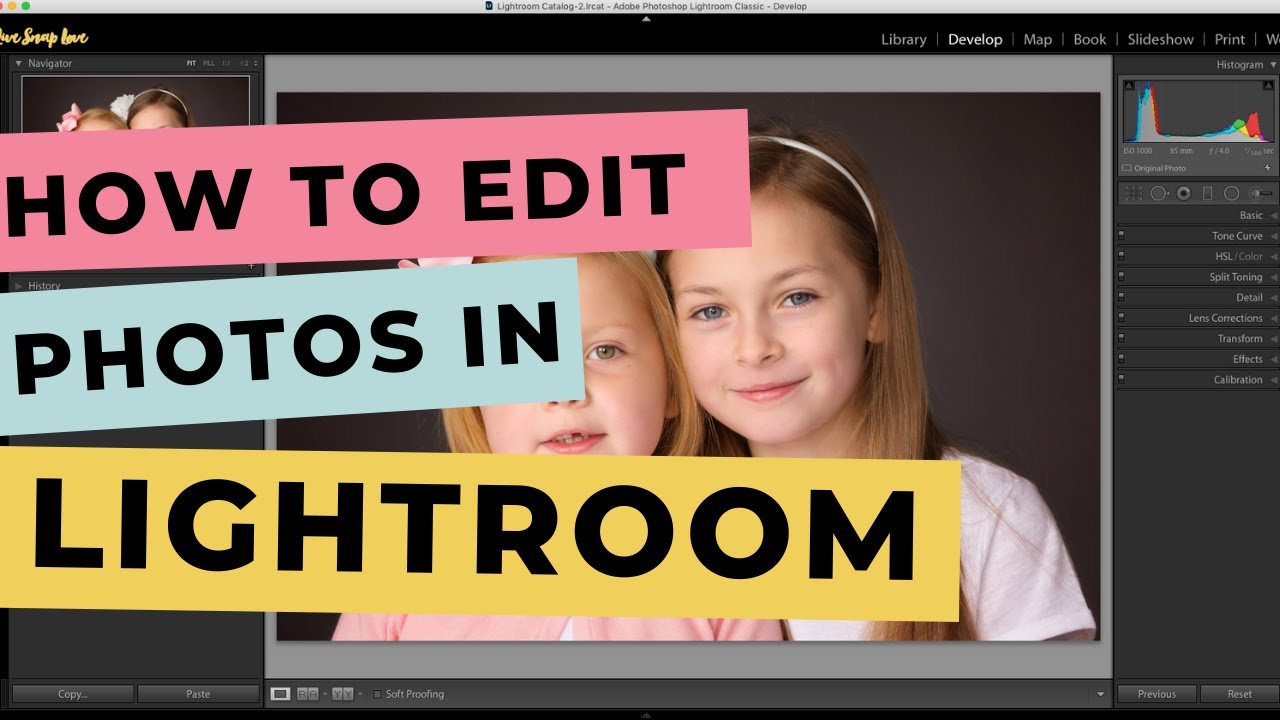Open the Slideshow module
Screen dimensions: 1280x720
pos(1160,39)
